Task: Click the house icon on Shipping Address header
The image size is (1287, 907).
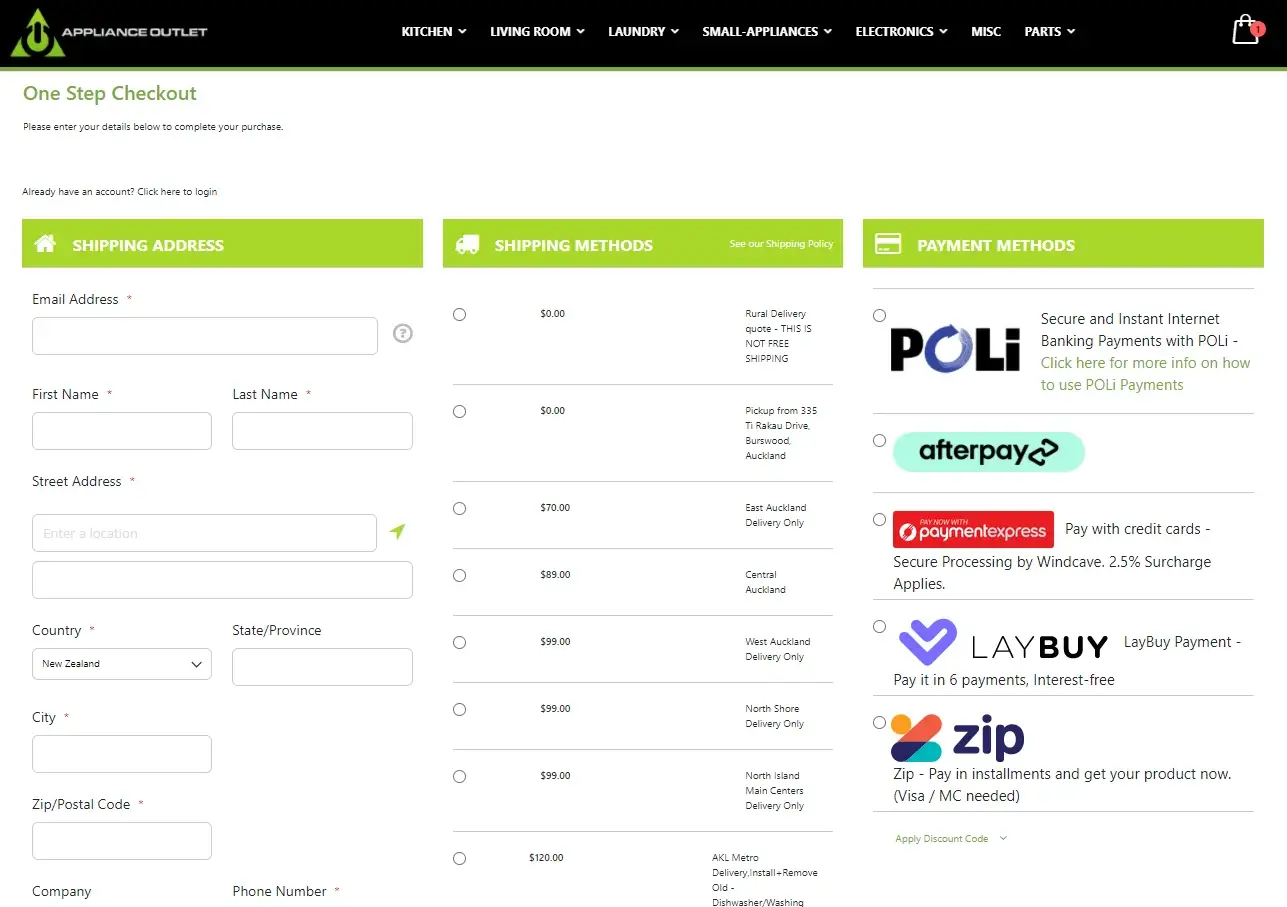Action: click(45, 243)
